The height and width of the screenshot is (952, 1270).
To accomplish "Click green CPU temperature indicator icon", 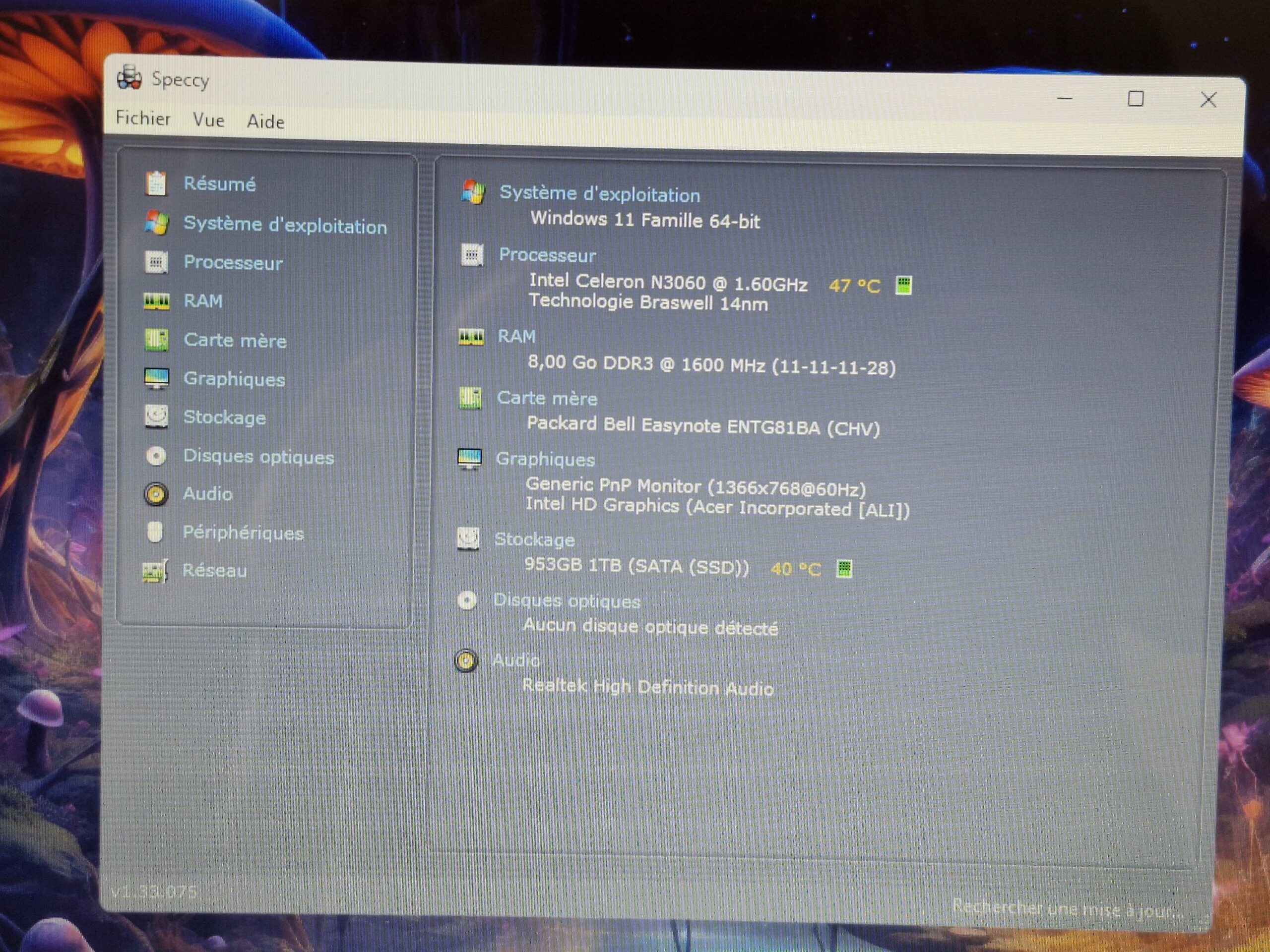I will tap(903, 285).
